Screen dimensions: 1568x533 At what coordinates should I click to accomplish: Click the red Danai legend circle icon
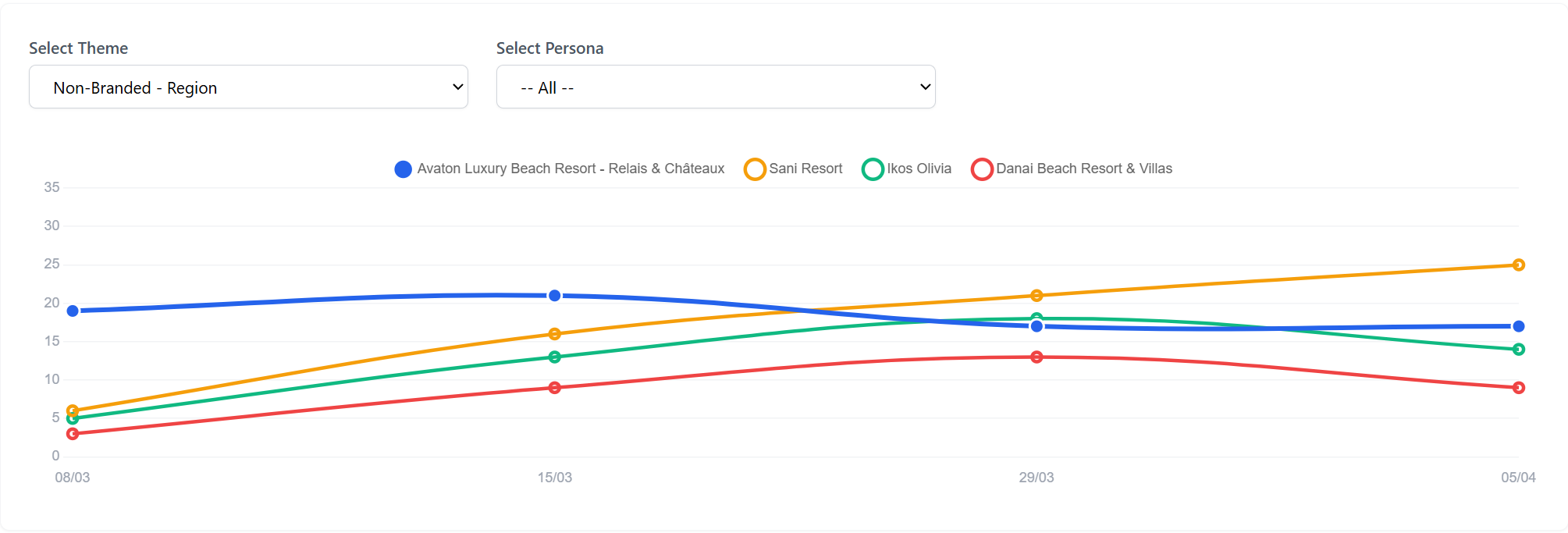click(982, 169)
